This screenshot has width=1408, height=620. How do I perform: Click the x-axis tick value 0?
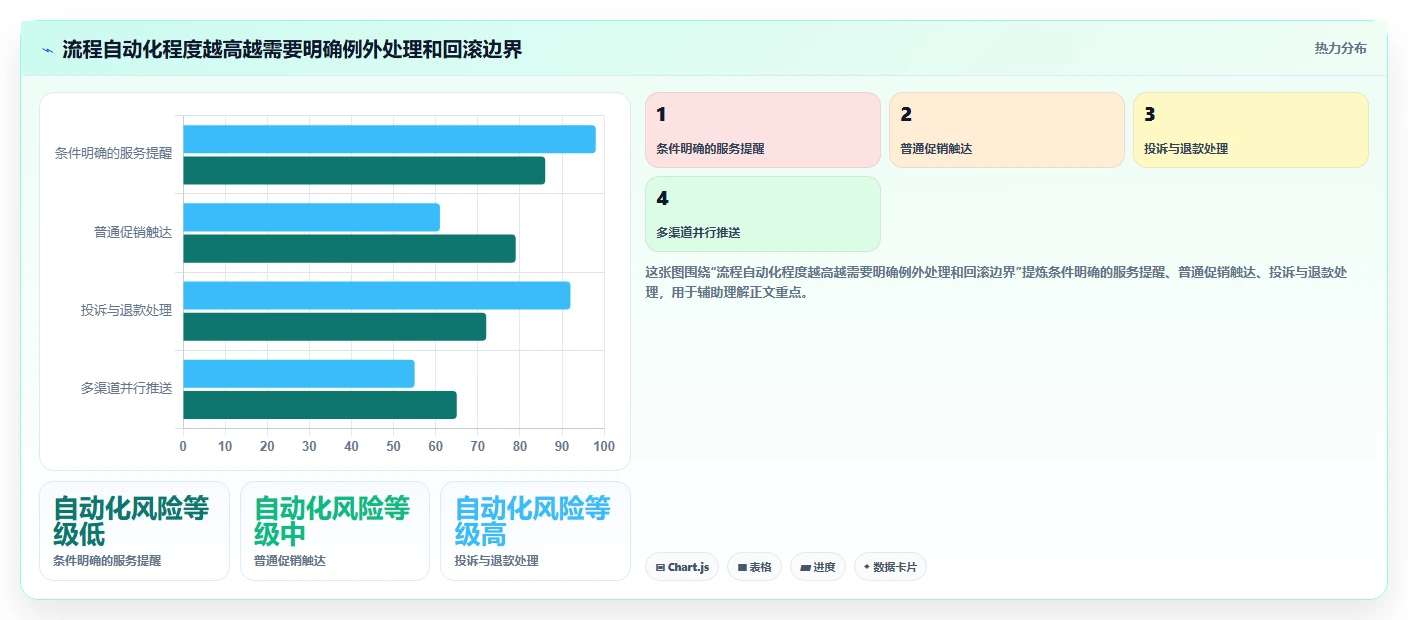coord(183,446)
